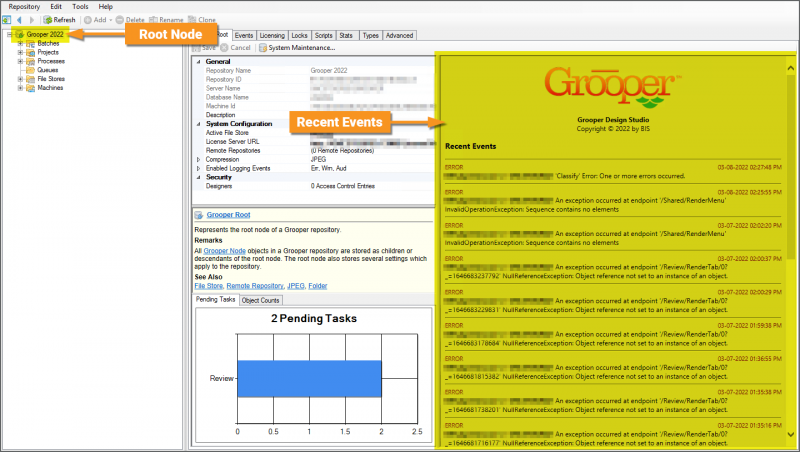Click the Grooper logo in events panel
This screenshot has width=800, height=452.
(613, 86)
